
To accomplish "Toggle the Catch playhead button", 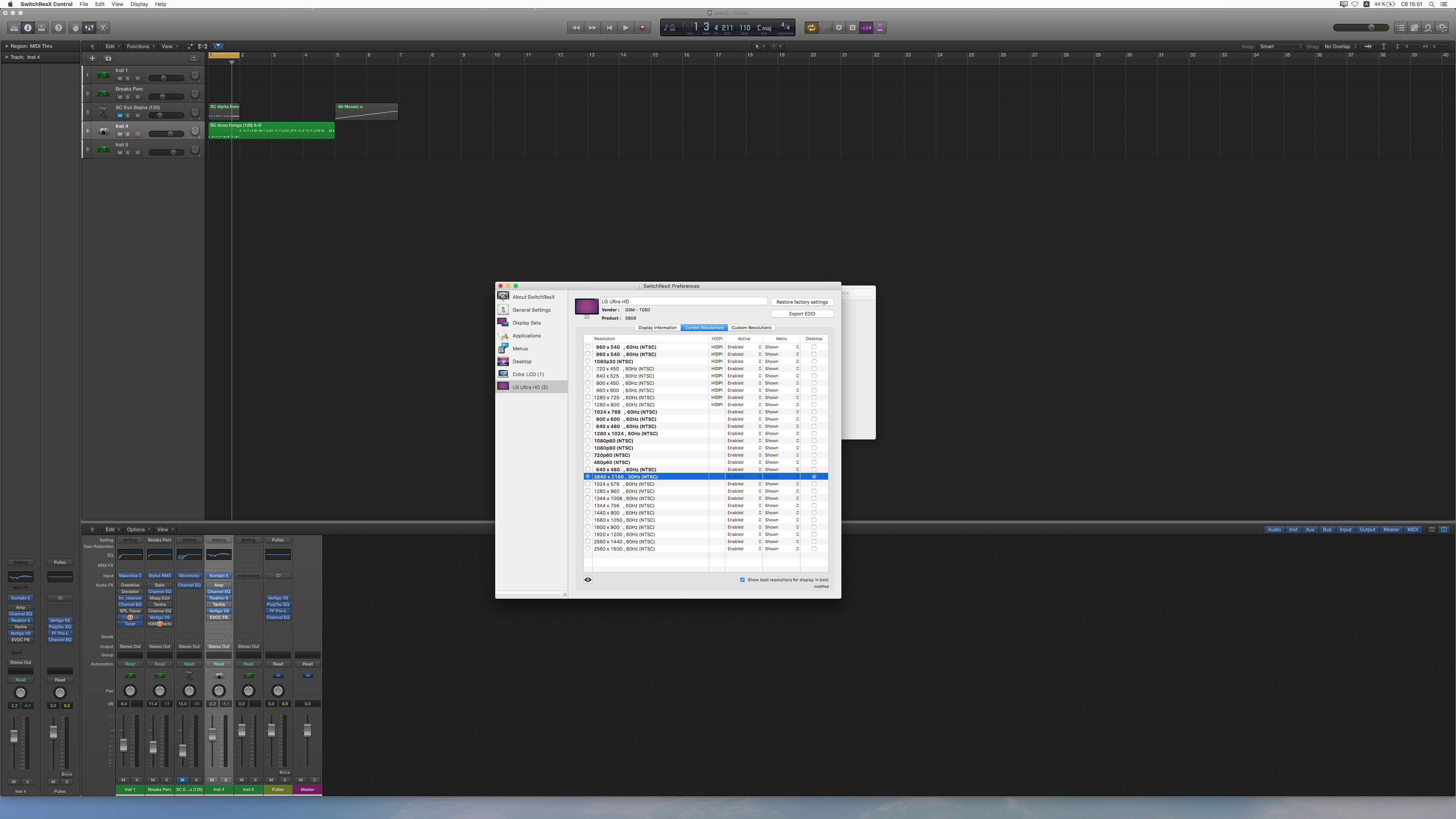I will click(x=218, y=46).
